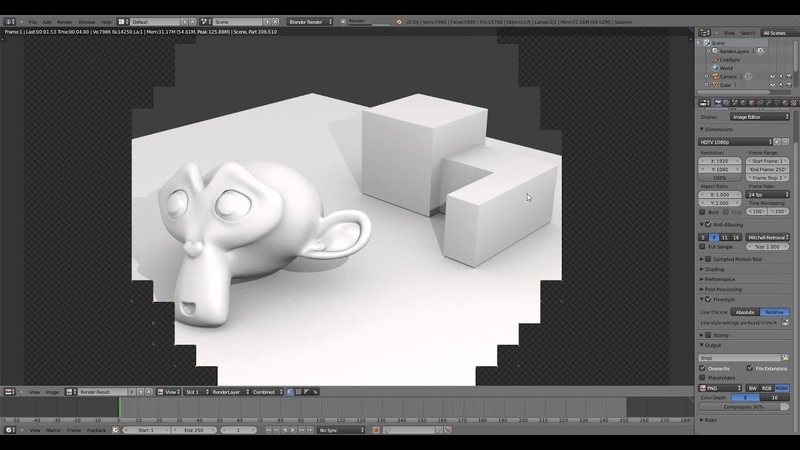This screenshot has height=450, width=800.
Task: Toggle Cube renderability camera icon
Action: (789, 85)
